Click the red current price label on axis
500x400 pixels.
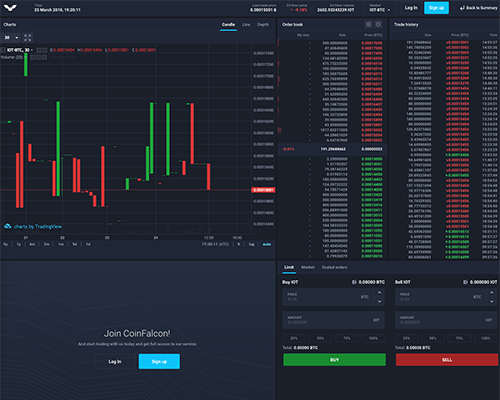[x=263, y=190]
